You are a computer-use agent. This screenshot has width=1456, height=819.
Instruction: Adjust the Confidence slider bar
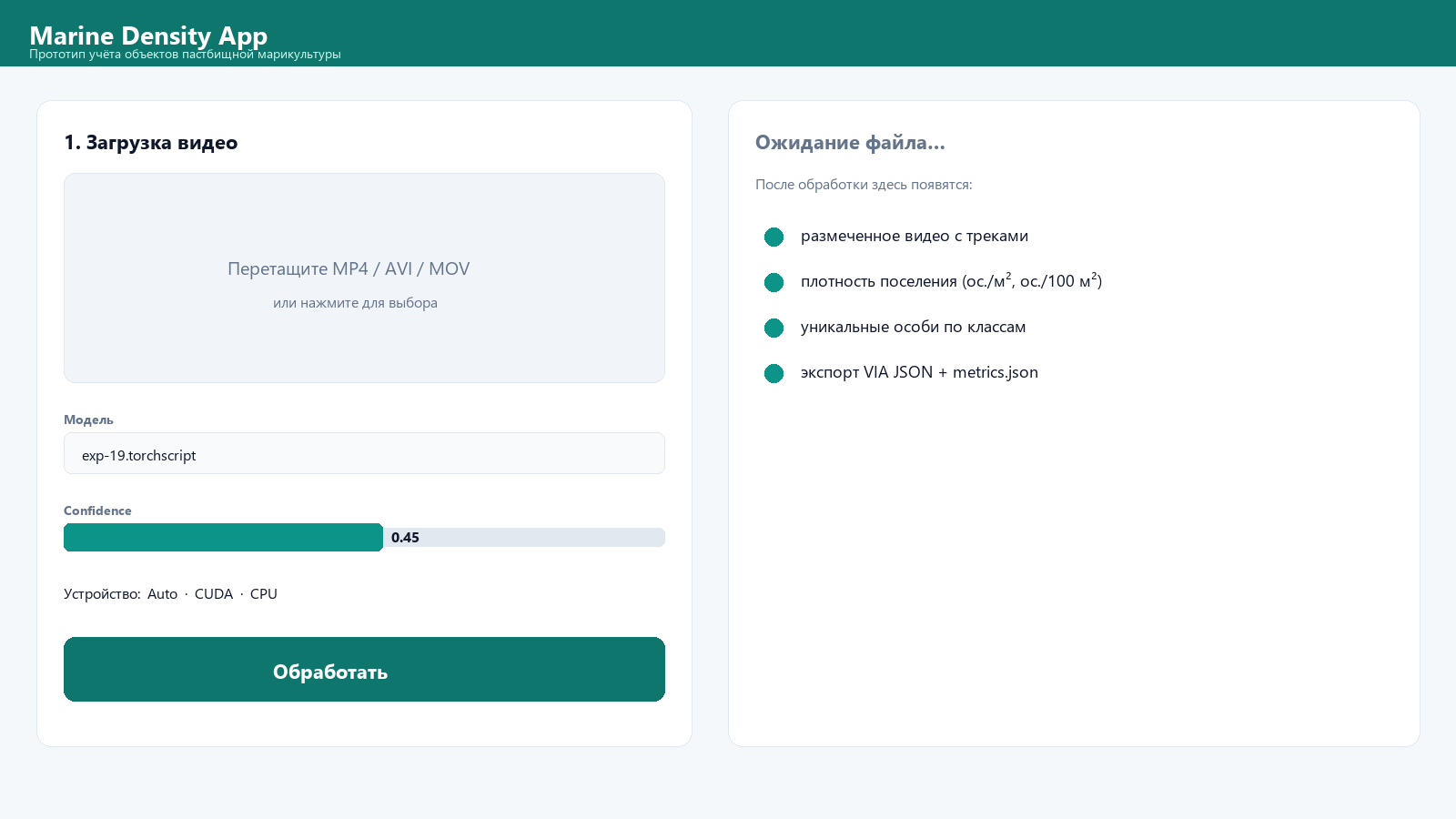pos(364,537)
